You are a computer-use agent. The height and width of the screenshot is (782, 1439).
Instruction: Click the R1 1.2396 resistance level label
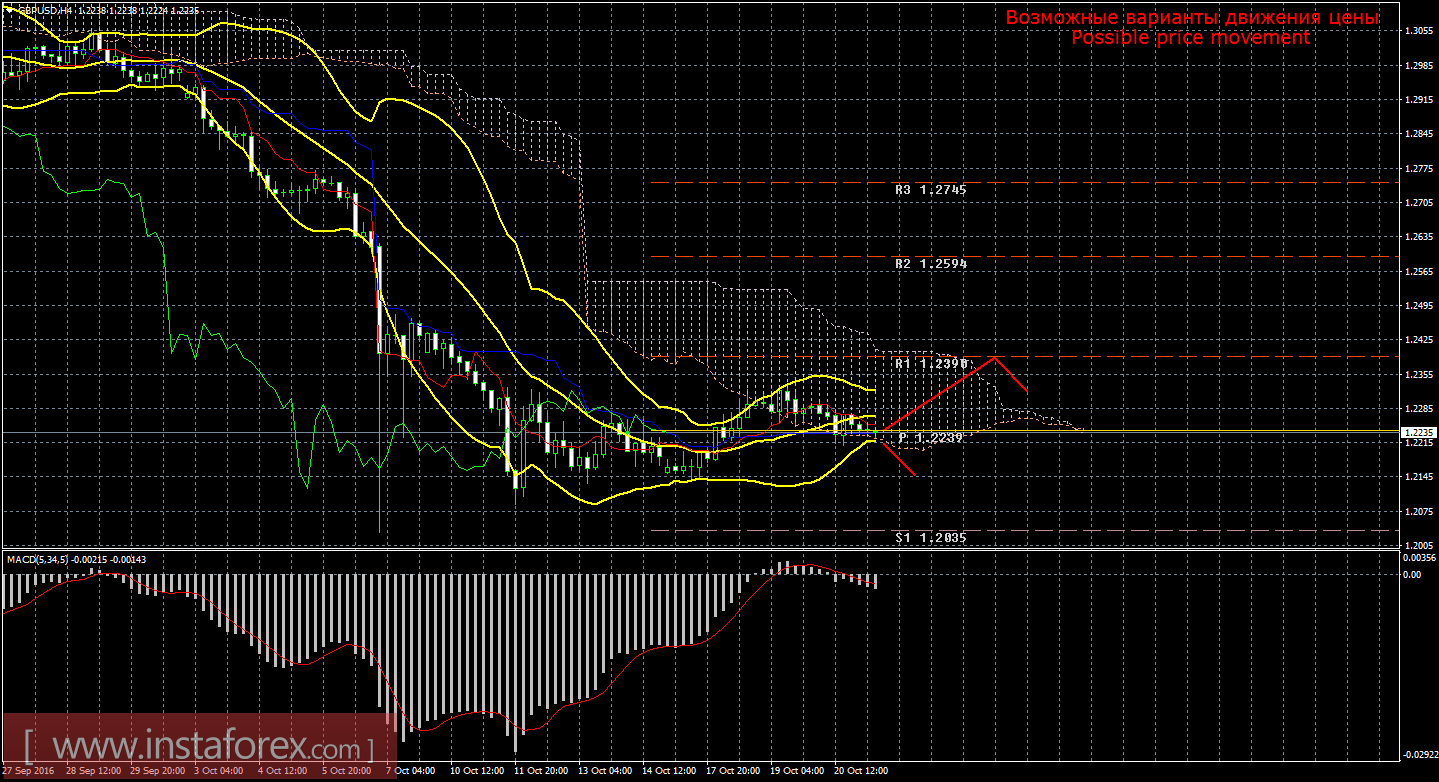pos(930,364)
